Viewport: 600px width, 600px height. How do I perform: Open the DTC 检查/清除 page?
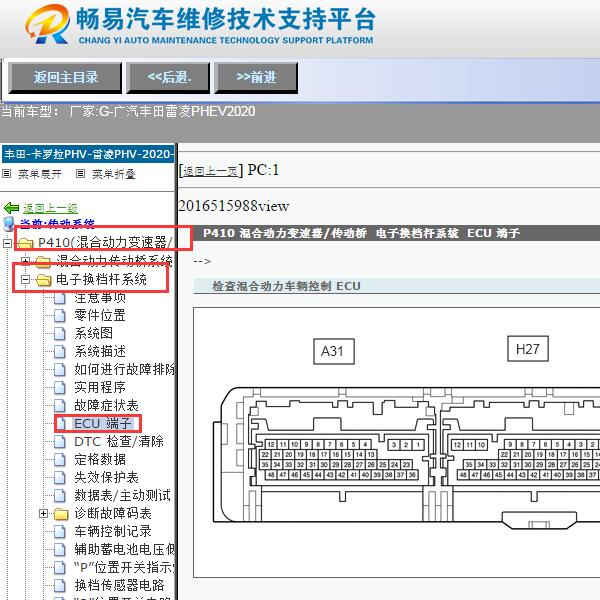(119, 441)
